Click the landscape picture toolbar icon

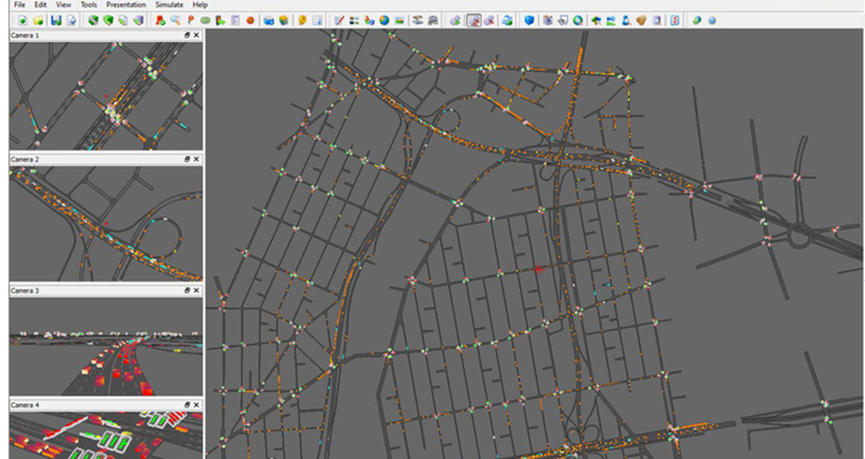[399, 20]
